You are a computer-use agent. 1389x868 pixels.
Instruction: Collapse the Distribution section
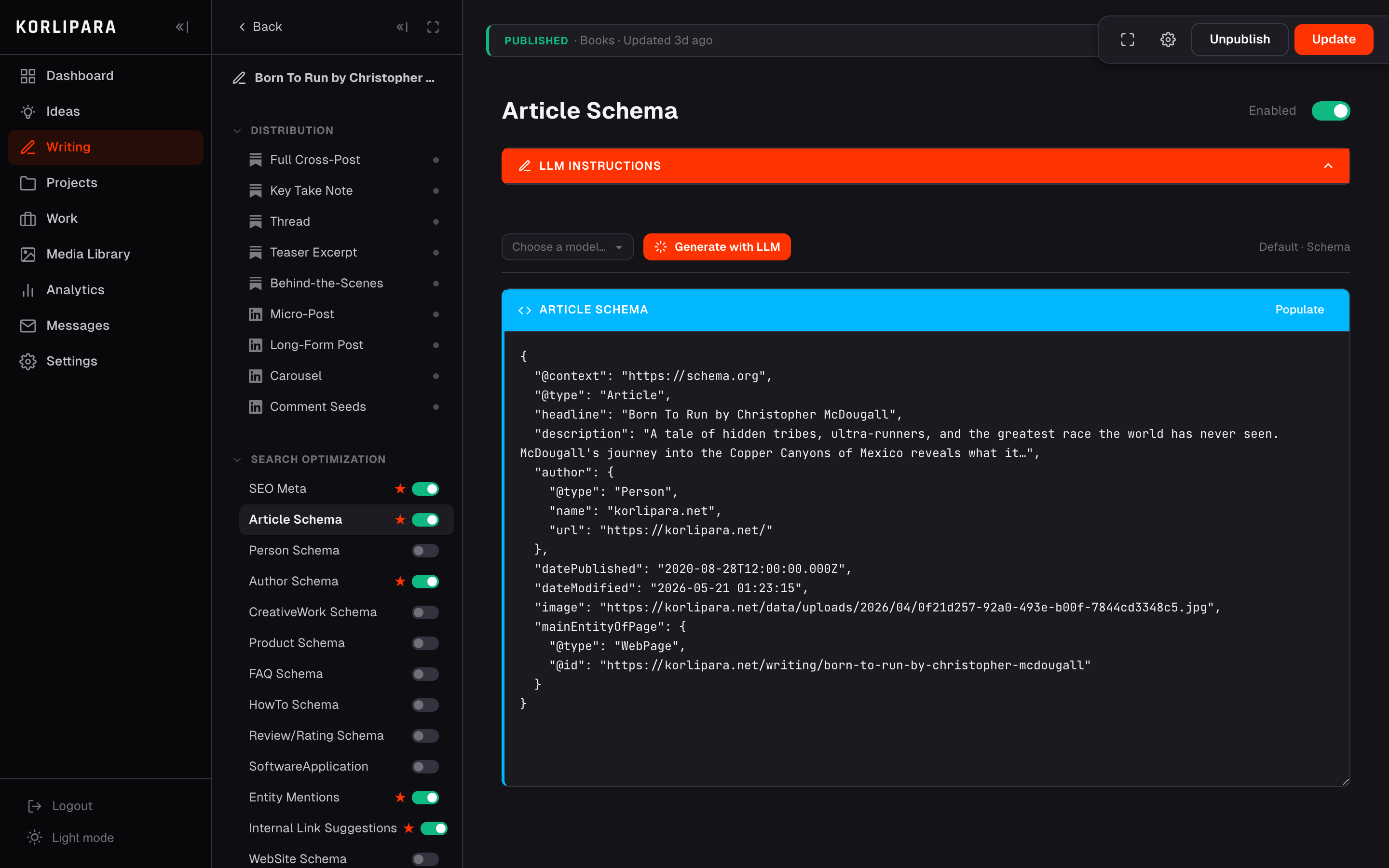pos(237,131)
